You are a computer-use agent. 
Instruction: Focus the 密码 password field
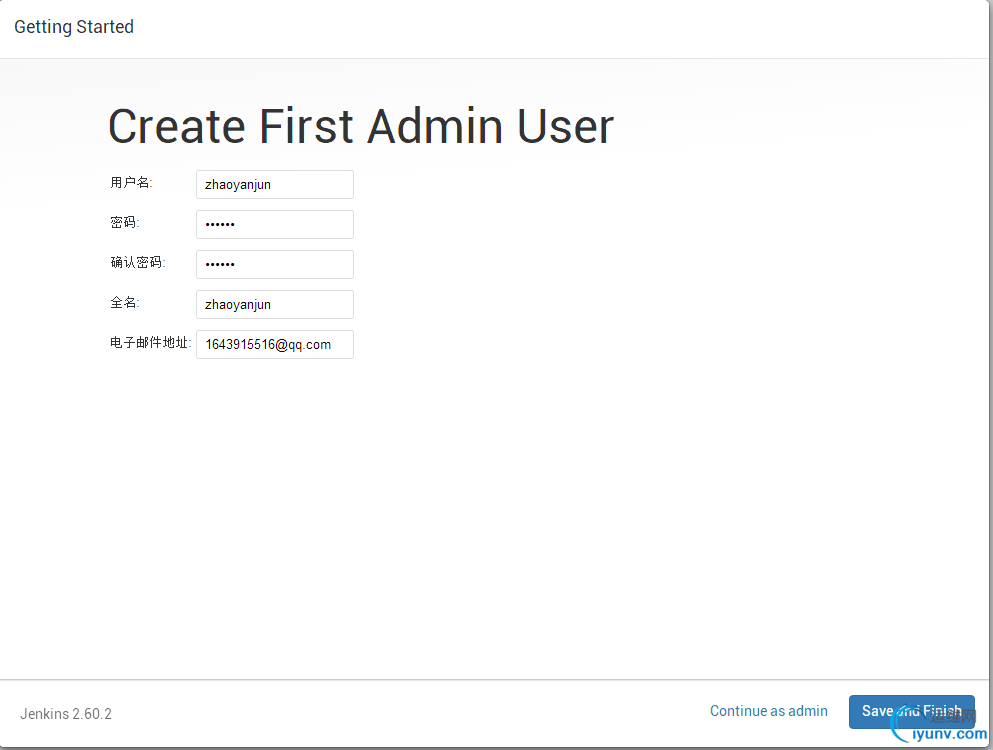[275, 224]
